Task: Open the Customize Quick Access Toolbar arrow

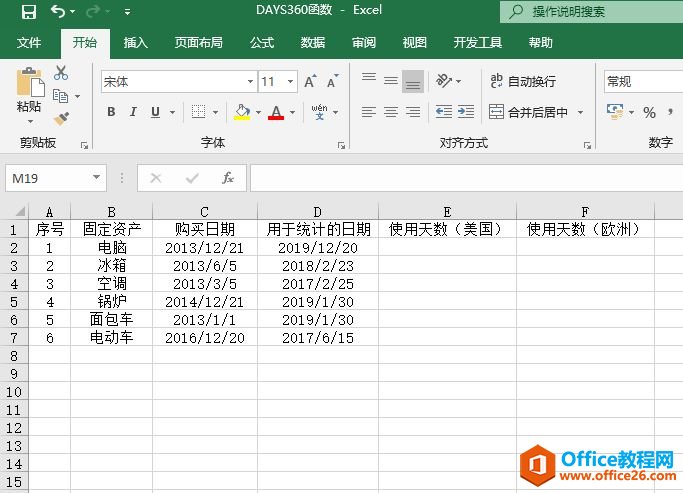Action: 127,12
